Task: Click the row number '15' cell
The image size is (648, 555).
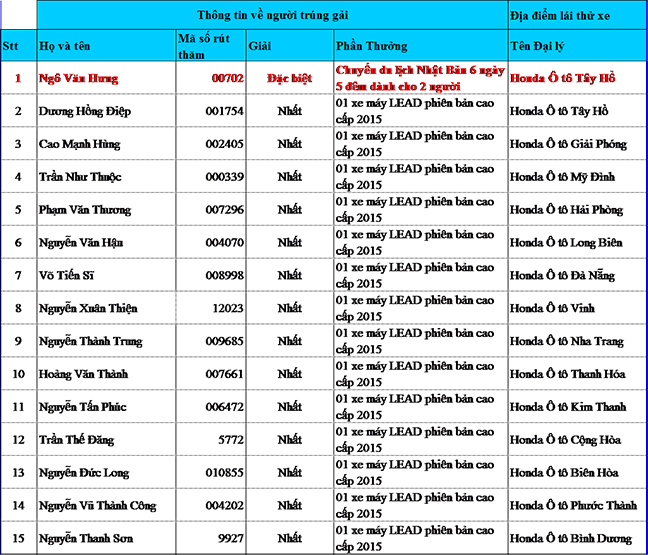Action: coord(19,538)
